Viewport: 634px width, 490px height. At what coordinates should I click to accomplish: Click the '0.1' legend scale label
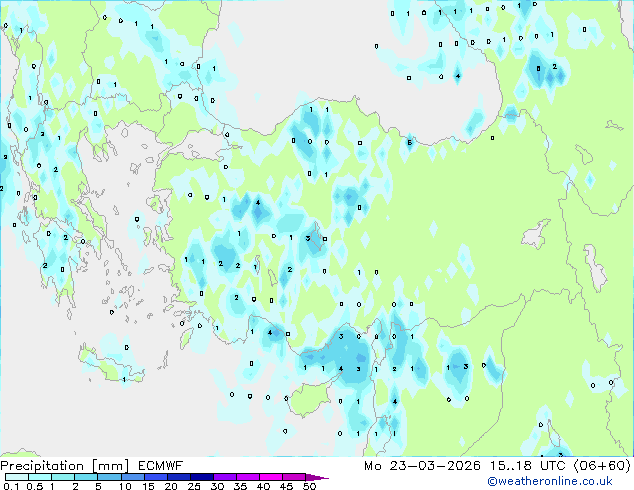[x=11, y=486]
